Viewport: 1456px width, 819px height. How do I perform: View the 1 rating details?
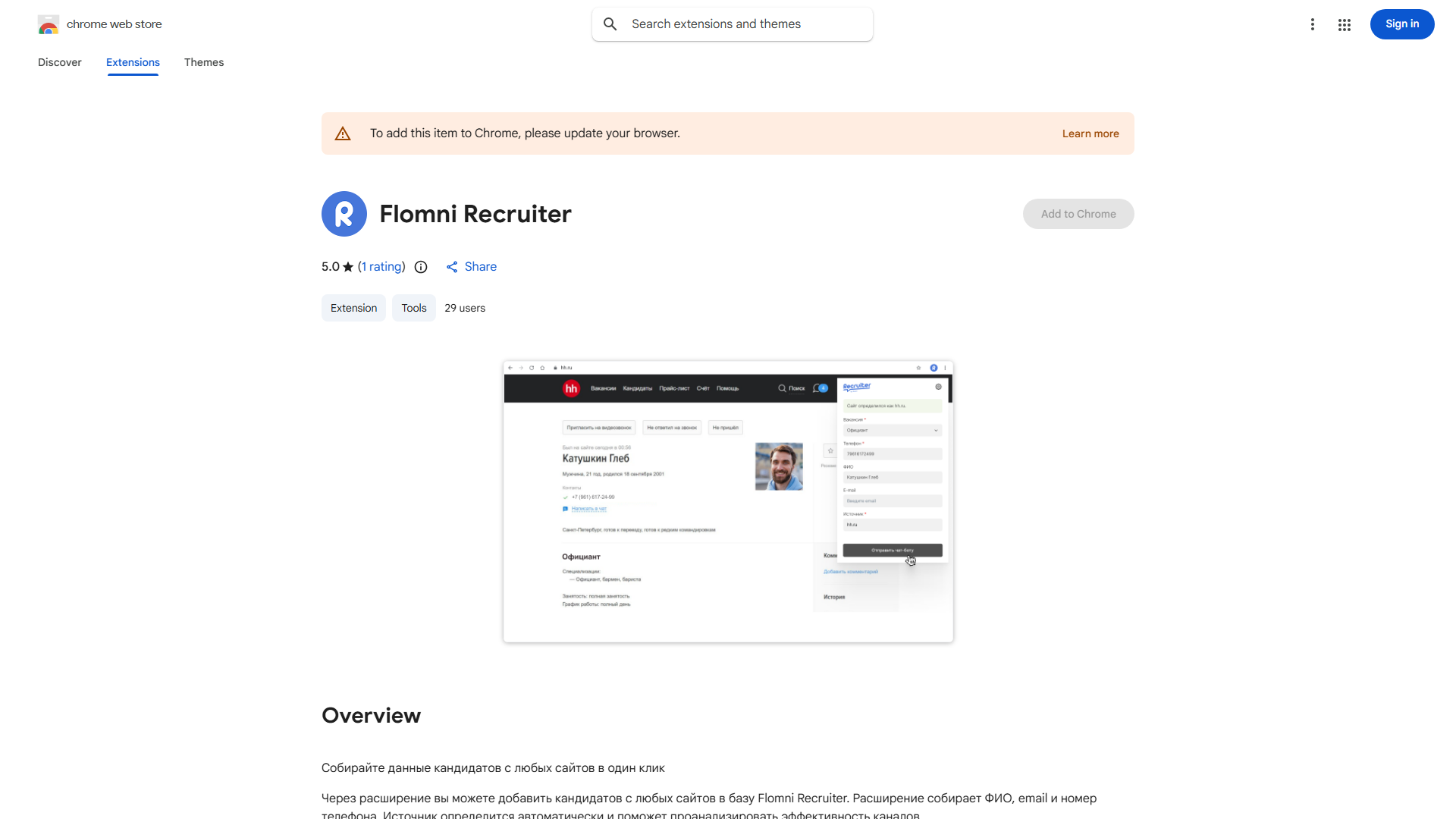[381, 267]
